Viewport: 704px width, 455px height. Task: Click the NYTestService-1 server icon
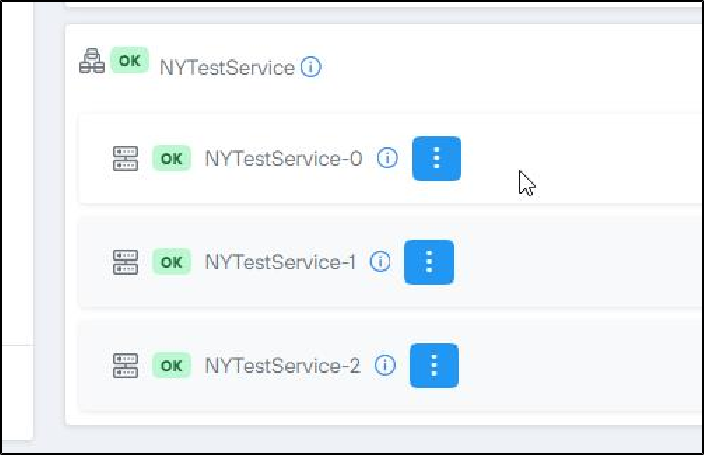coord(126,262)
